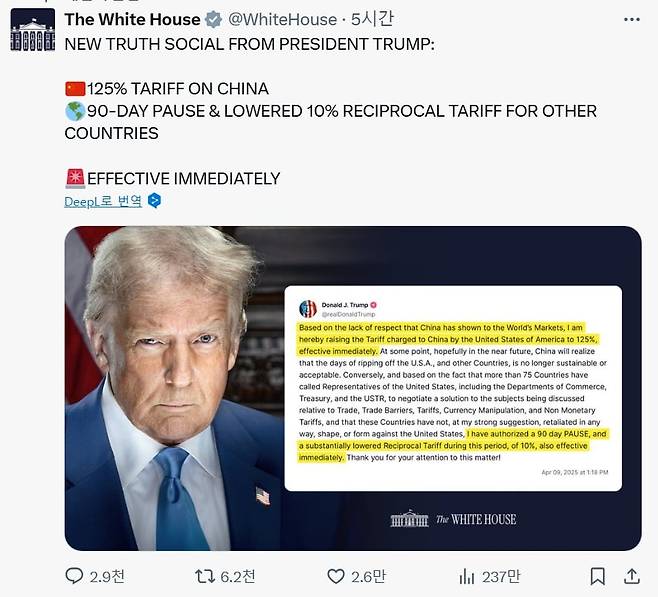Click the view count 237만
This screenshot has height=597, width=658.
[x=501, y=576]
